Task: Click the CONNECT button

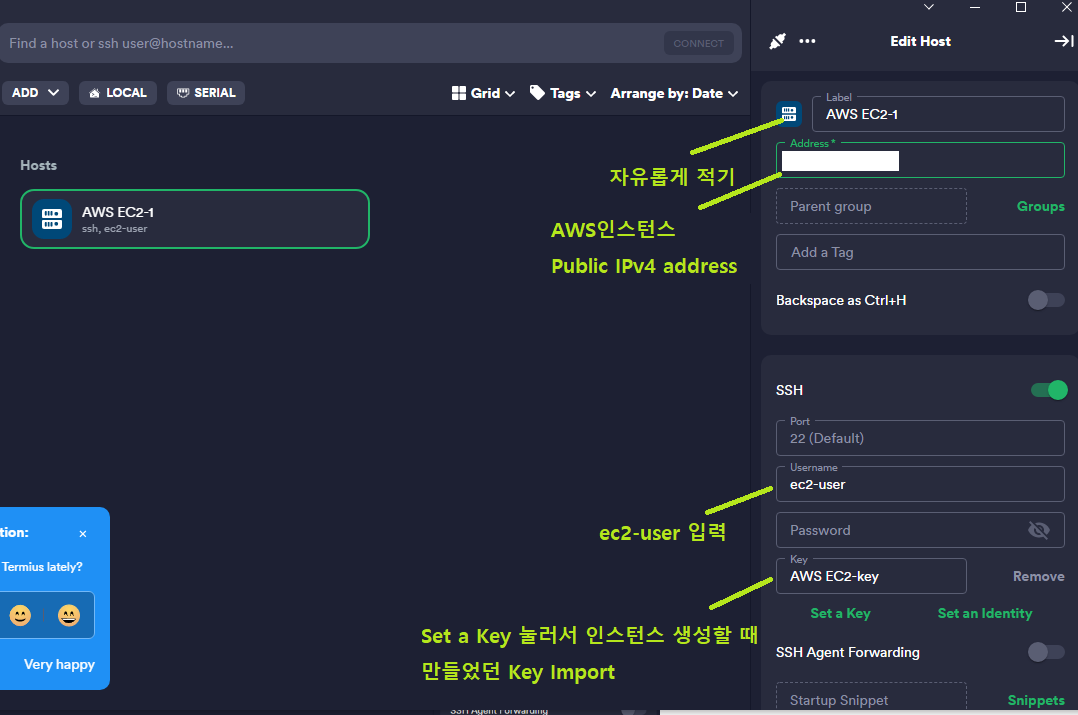Action: 698,43
